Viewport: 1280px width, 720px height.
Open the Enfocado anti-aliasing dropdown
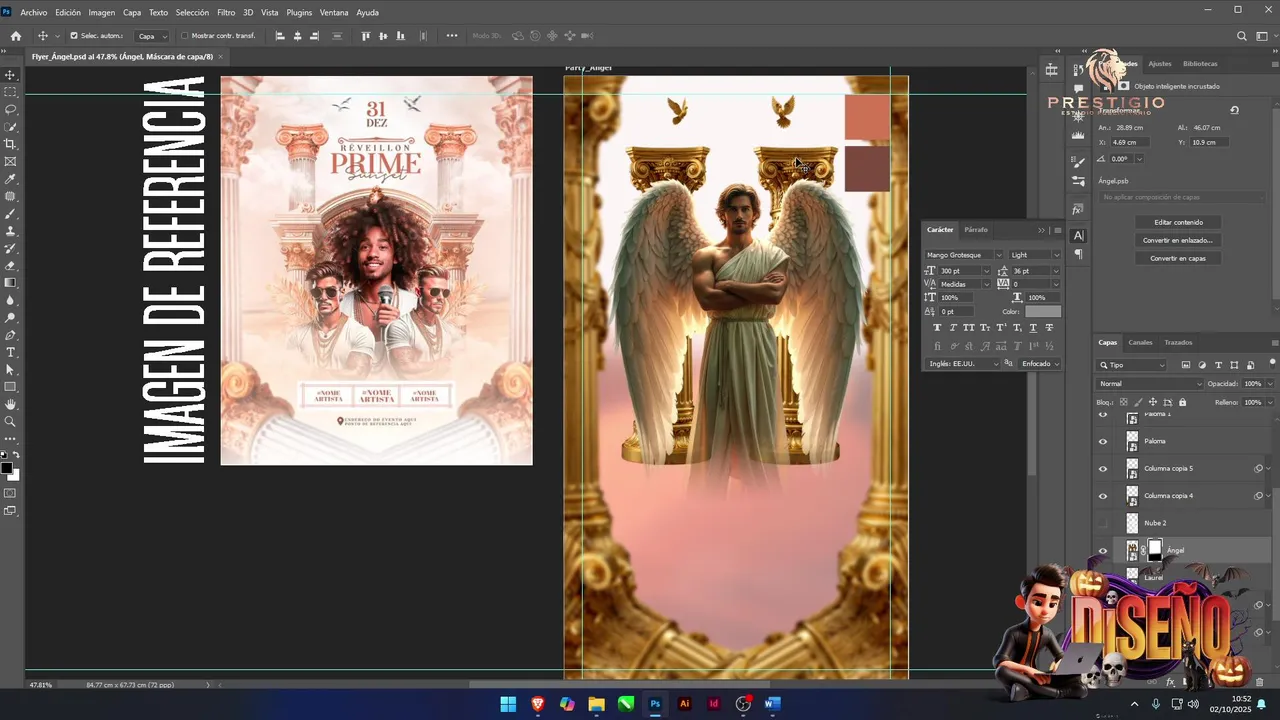[1040, 363]
